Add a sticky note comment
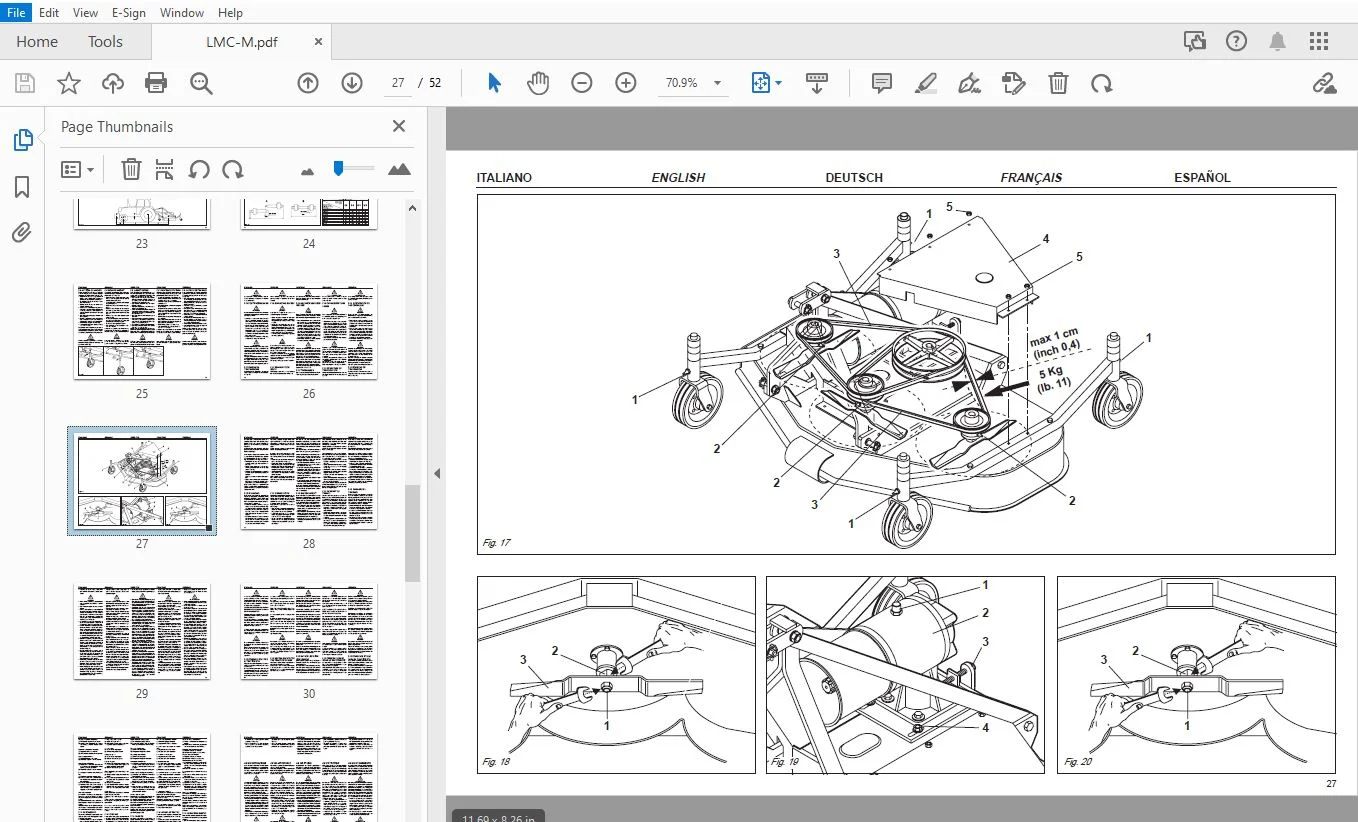The height and width of the screenshot is (822, 1358). pos(882,83)
